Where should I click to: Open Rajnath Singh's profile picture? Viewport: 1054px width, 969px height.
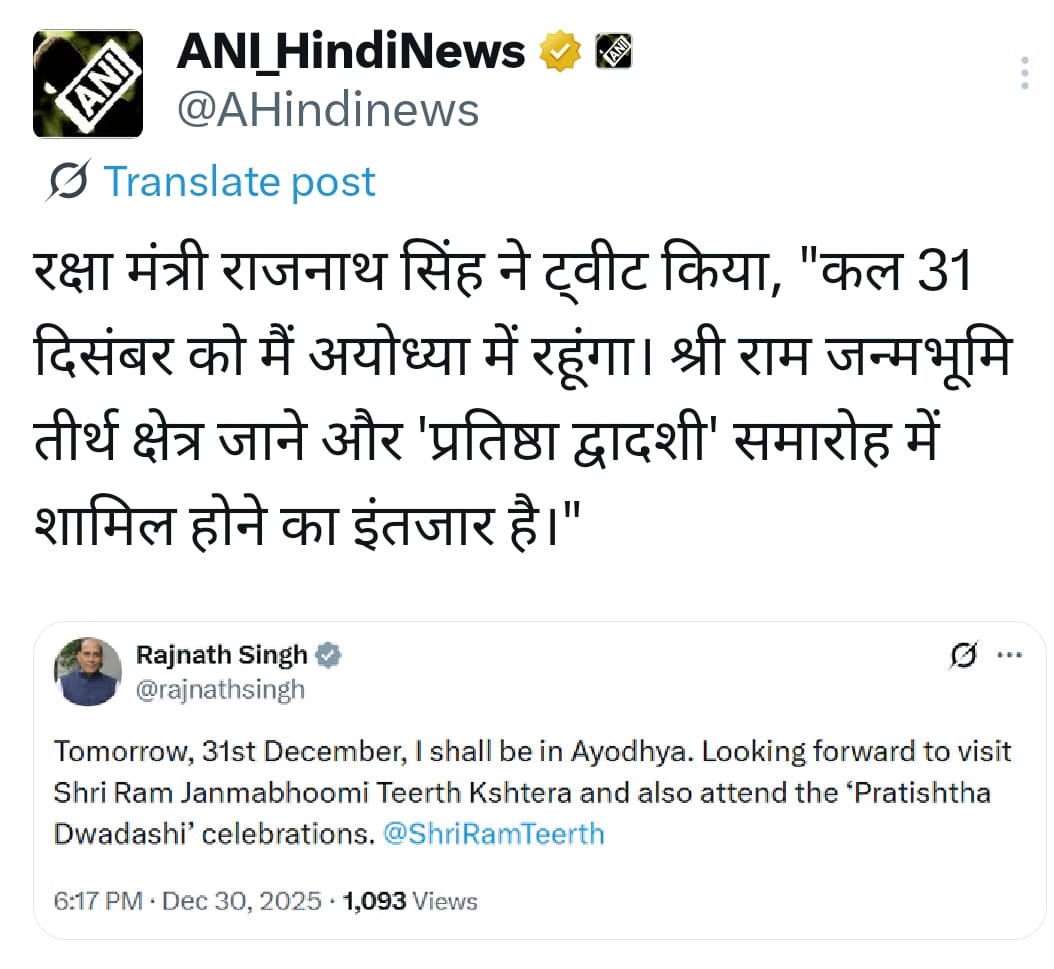(x=89, y=672)
